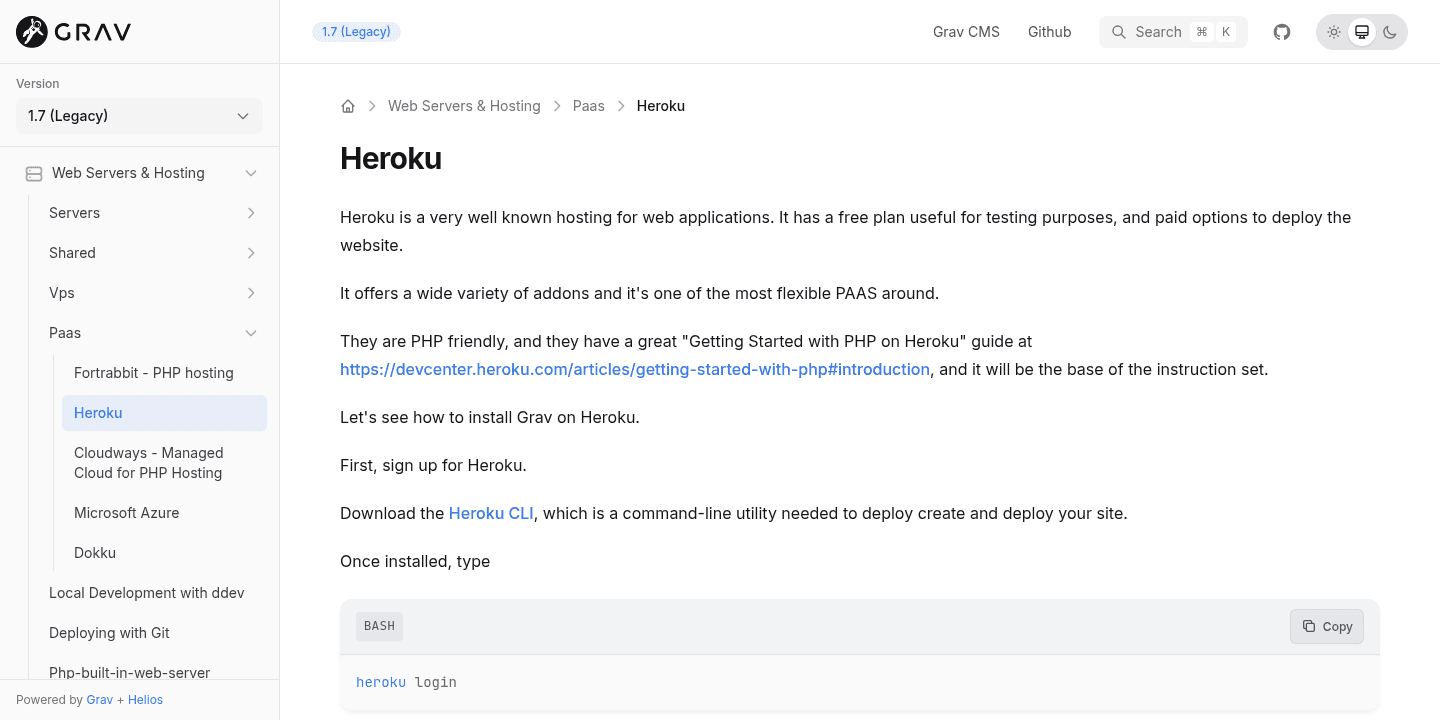Click the Web Servers & Hosting server icon
1440x720 pixels.
(34, 173)
